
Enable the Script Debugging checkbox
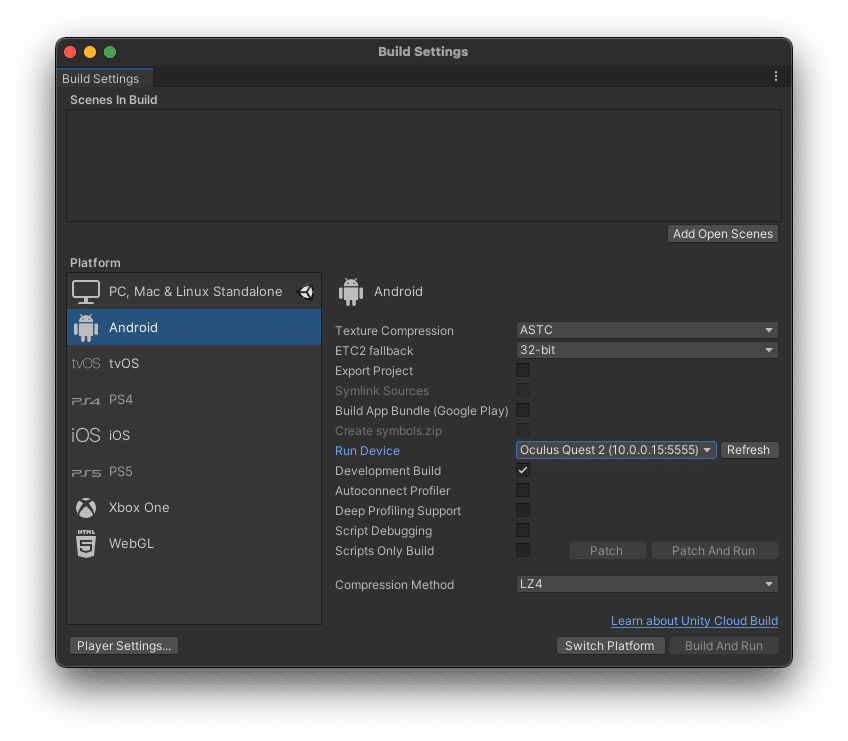pos(523,531)
